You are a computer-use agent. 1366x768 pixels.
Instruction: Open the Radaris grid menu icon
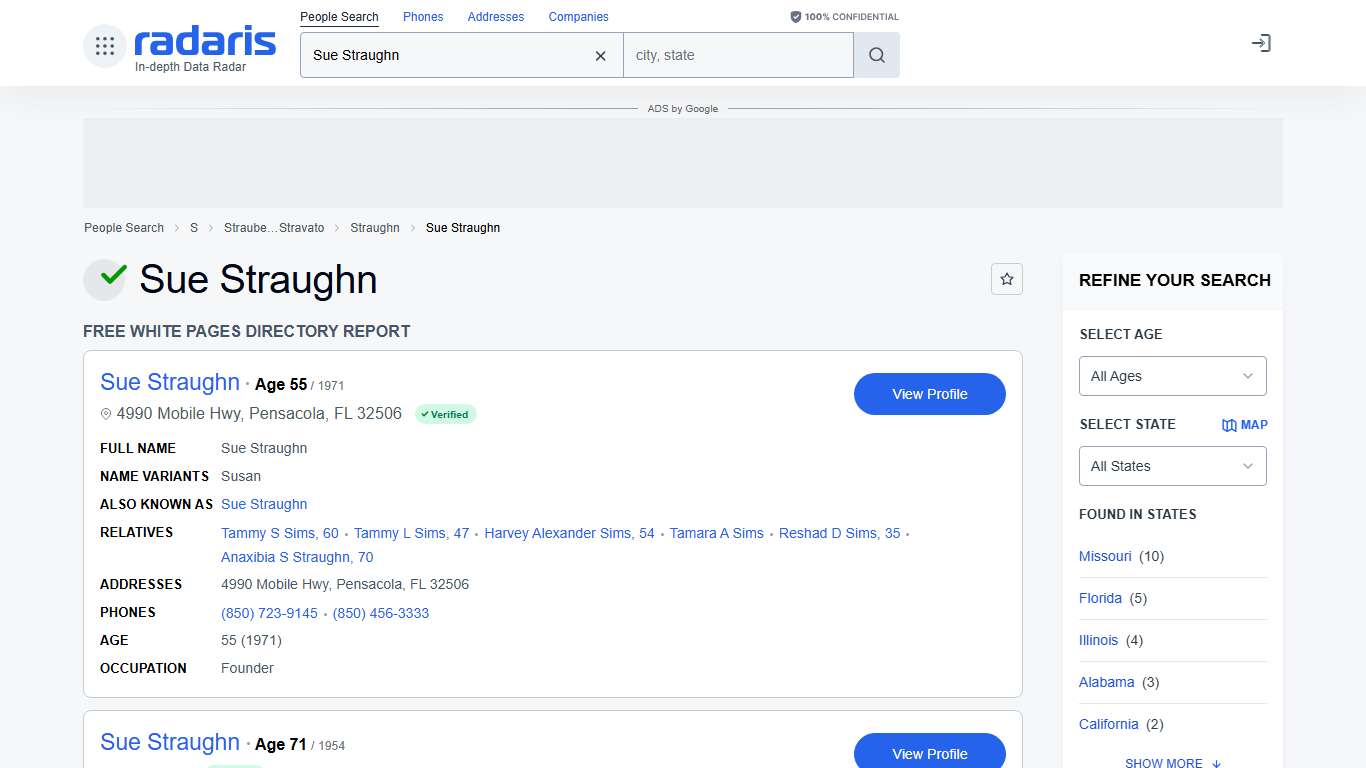[x=105, y=46]
